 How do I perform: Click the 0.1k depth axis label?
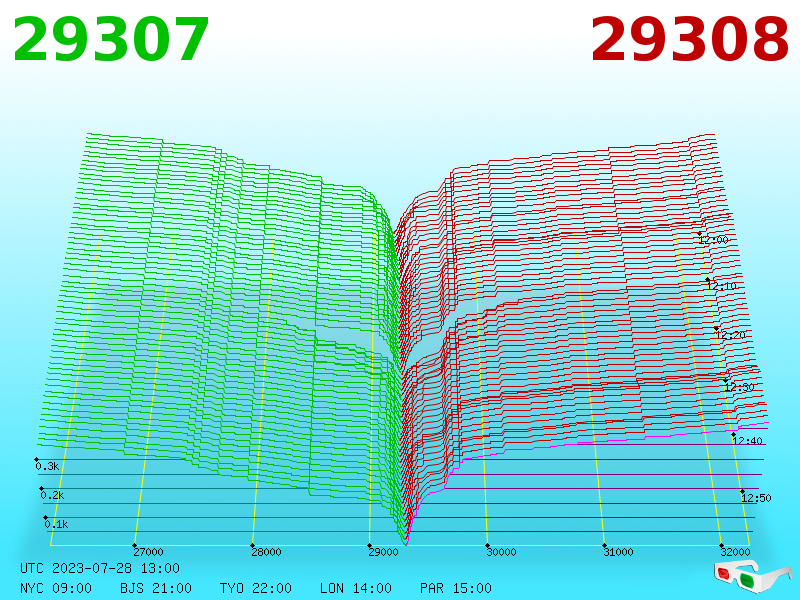[56, 524]
